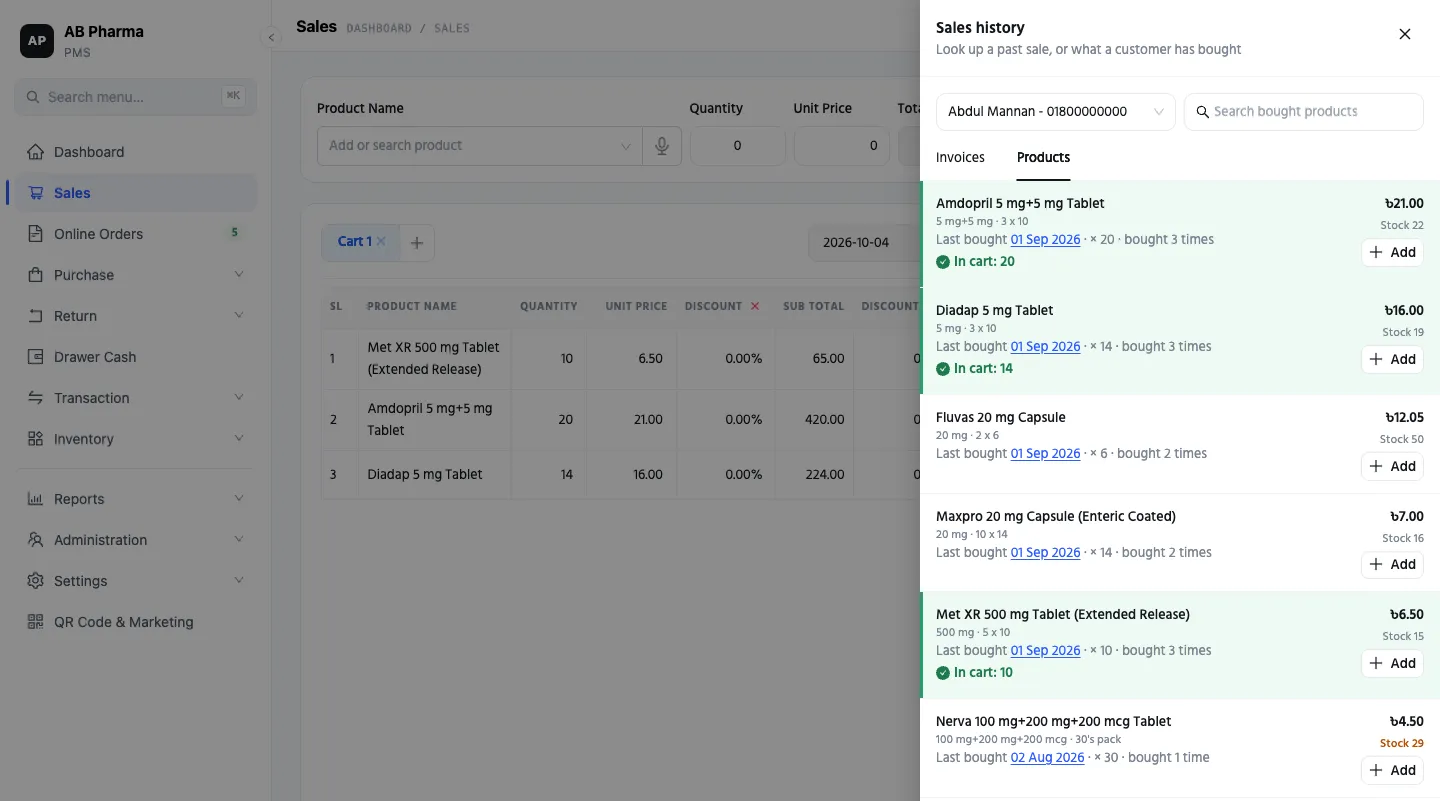Add Nerva tablet to cart

[1392, 770]
